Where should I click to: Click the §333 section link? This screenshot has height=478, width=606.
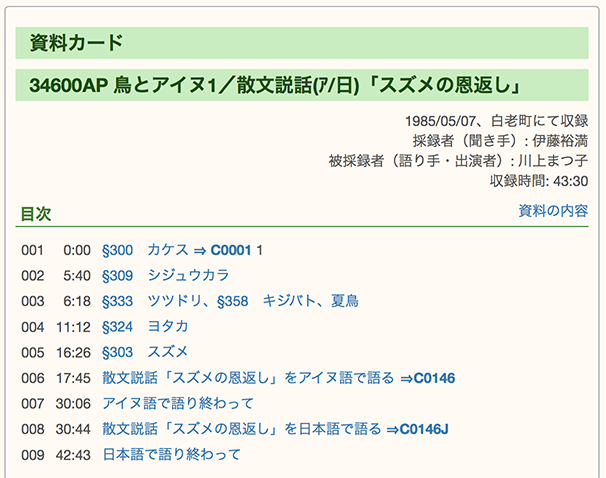117,301
